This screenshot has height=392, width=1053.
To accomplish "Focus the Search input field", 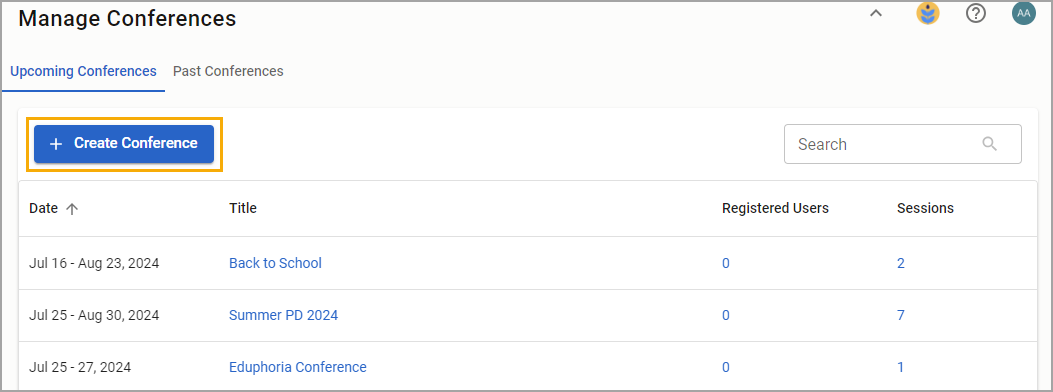I will click(903, 144).
